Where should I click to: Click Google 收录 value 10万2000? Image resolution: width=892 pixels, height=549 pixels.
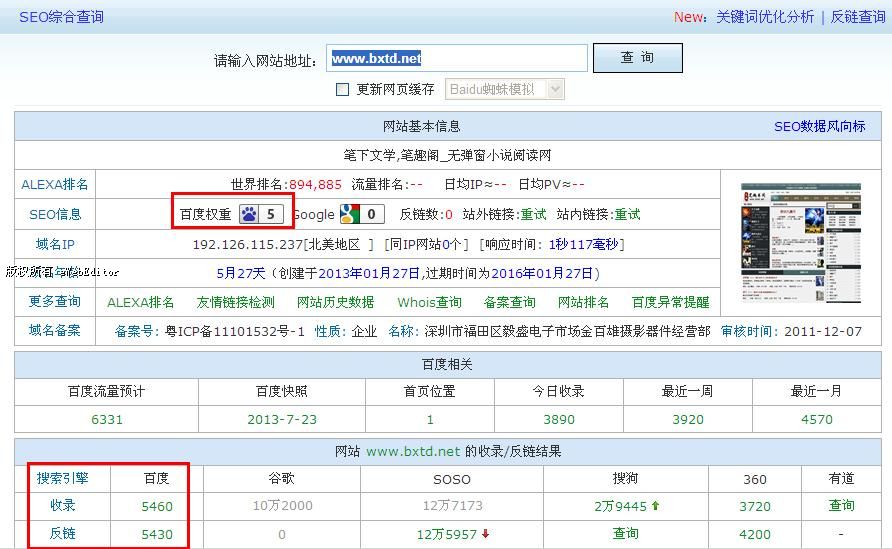coord(283,506)
